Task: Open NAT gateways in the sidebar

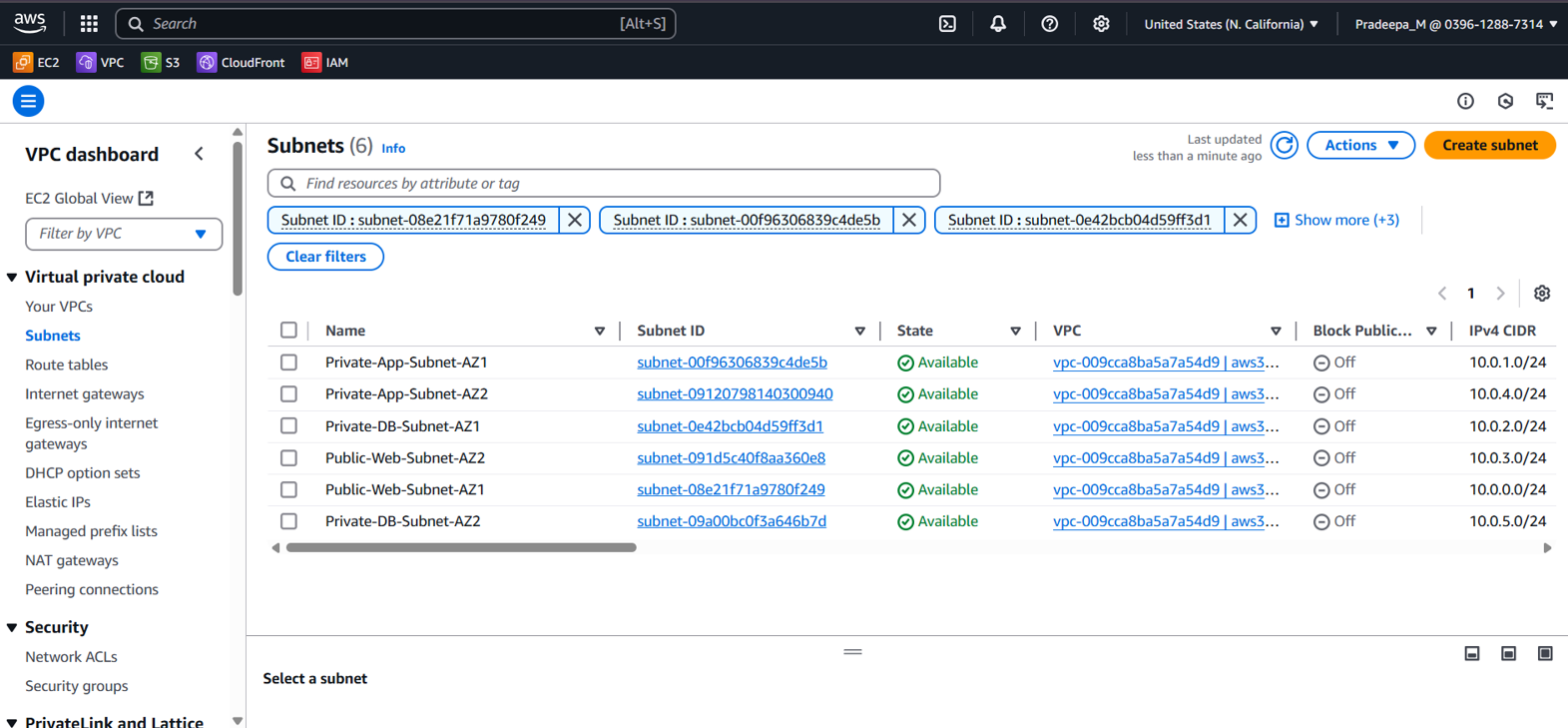Action: pyautogui.click(x=72, y=560)
